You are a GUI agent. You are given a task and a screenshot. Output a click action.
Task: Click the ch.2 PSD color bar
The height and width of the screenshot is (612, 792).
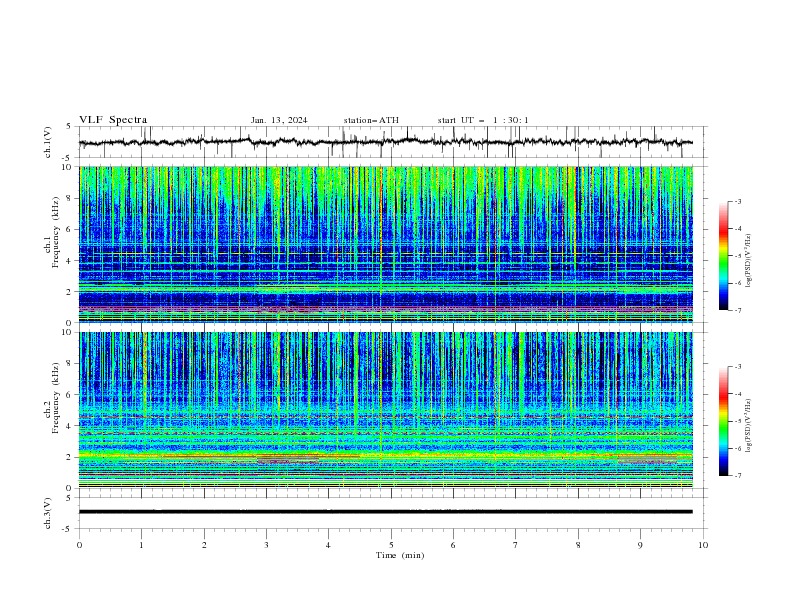pos(723,421)
